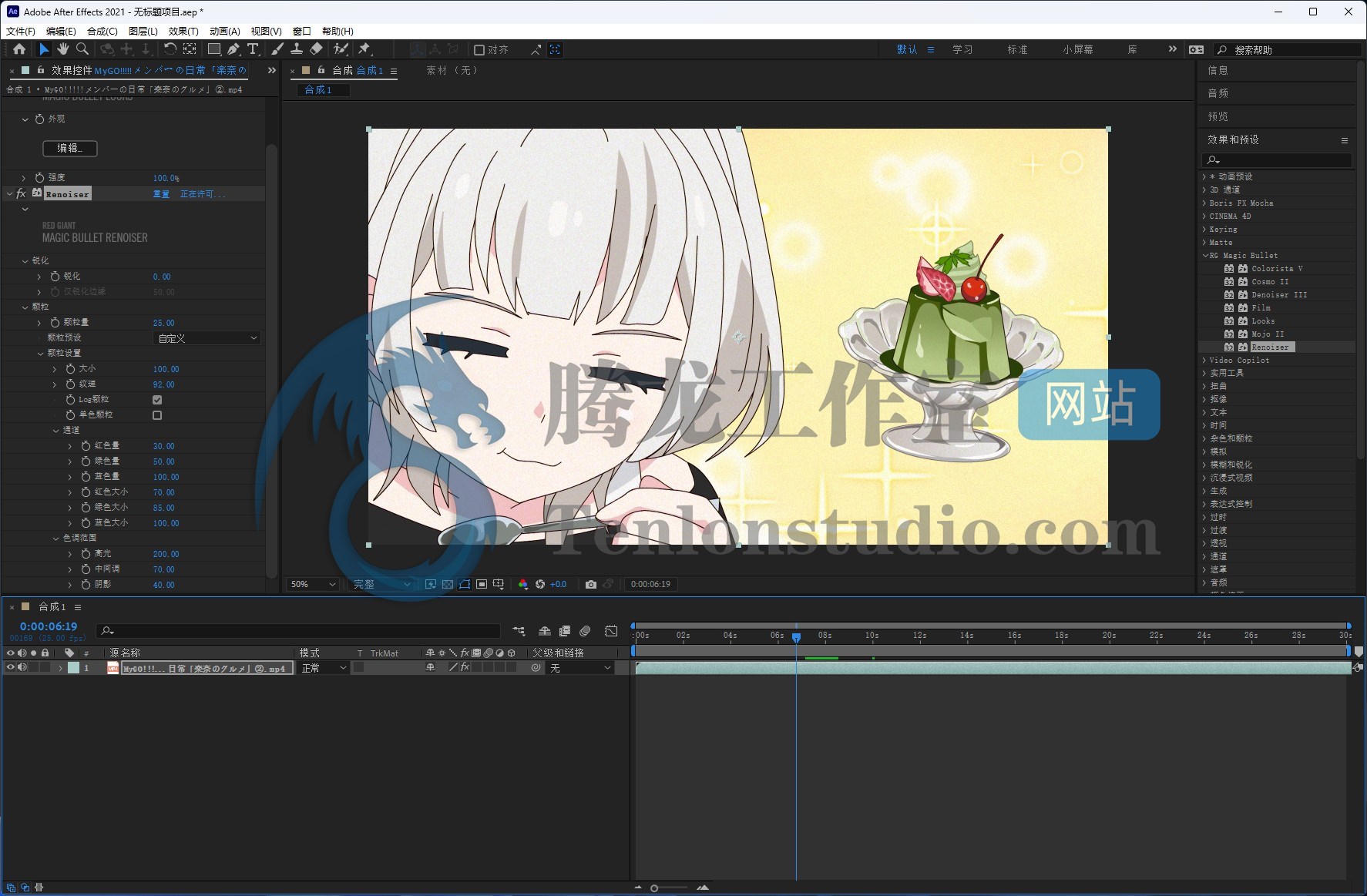Open the show channel color icon
This screenshot has width=1367, height=896.
pyautogui.click(x=523, y=585)
